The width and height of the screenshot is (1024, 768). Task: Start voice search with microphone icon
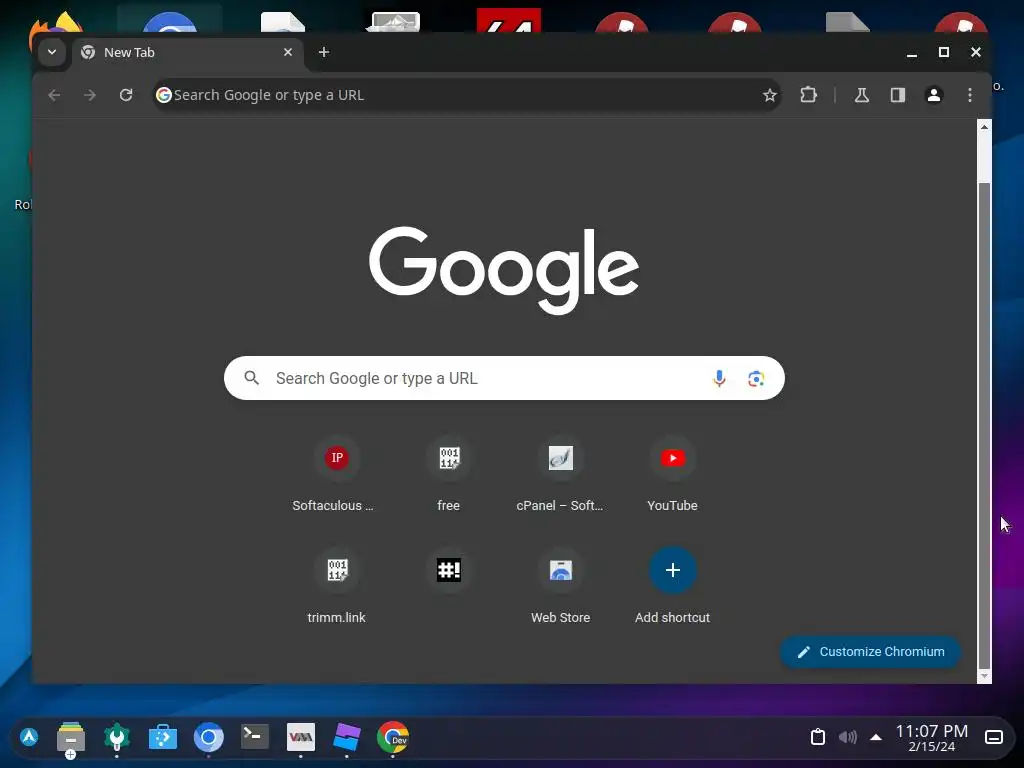(x=719, y=378)
